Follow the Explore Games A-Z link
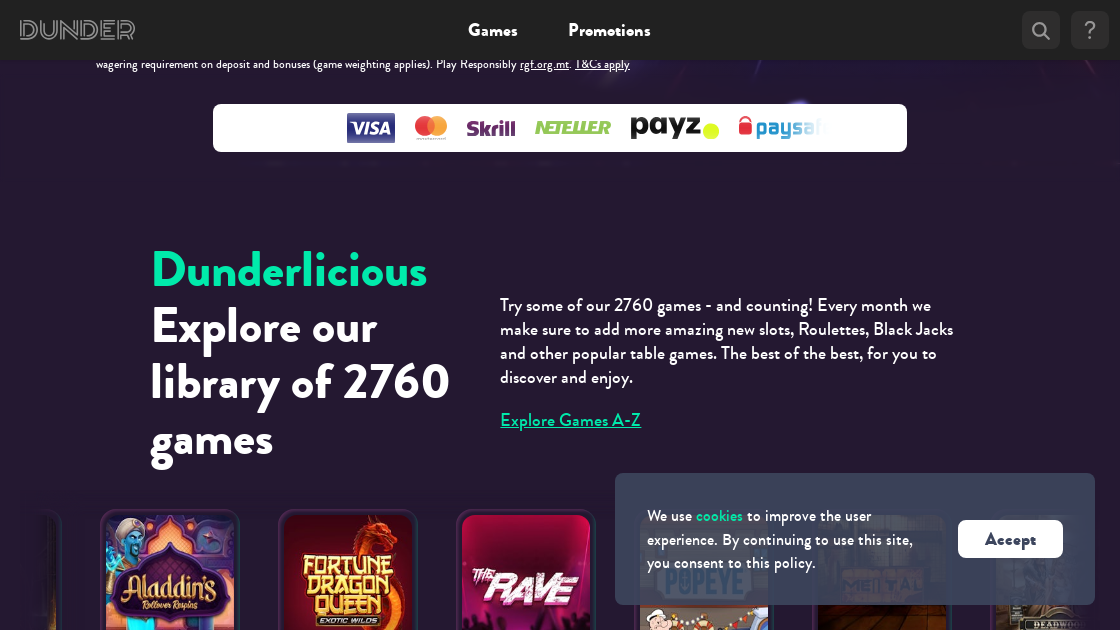The height and width of the screenshot is (630, 1120). 571,420
